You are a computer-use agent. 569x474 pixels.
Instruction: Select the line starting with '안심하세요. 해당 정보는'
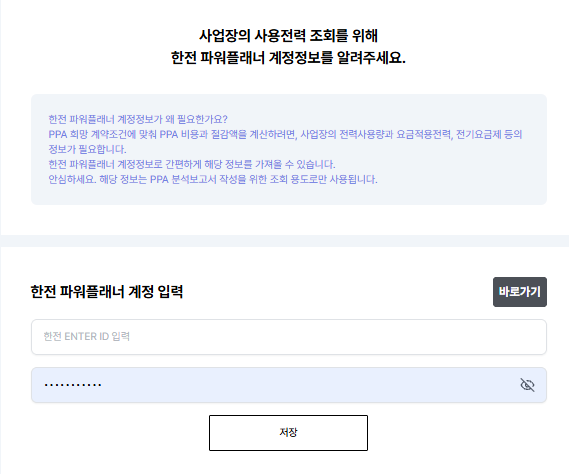(213, 179)
